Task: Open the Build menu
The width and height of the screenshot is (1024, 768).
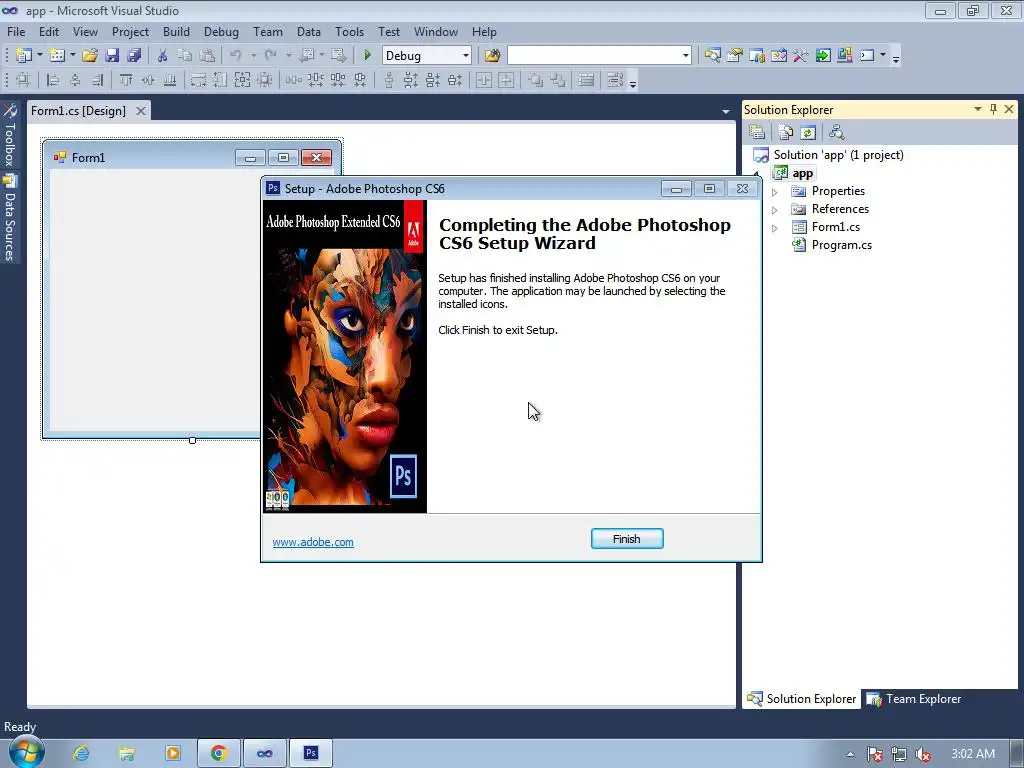Action: [176, 31]
